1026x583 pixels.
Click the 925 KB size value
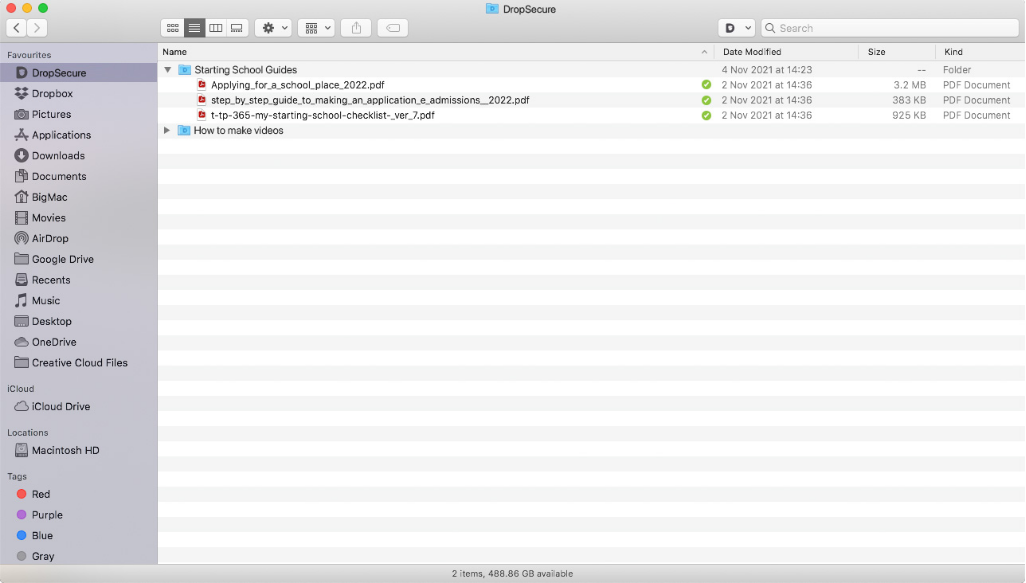point(909,115)
